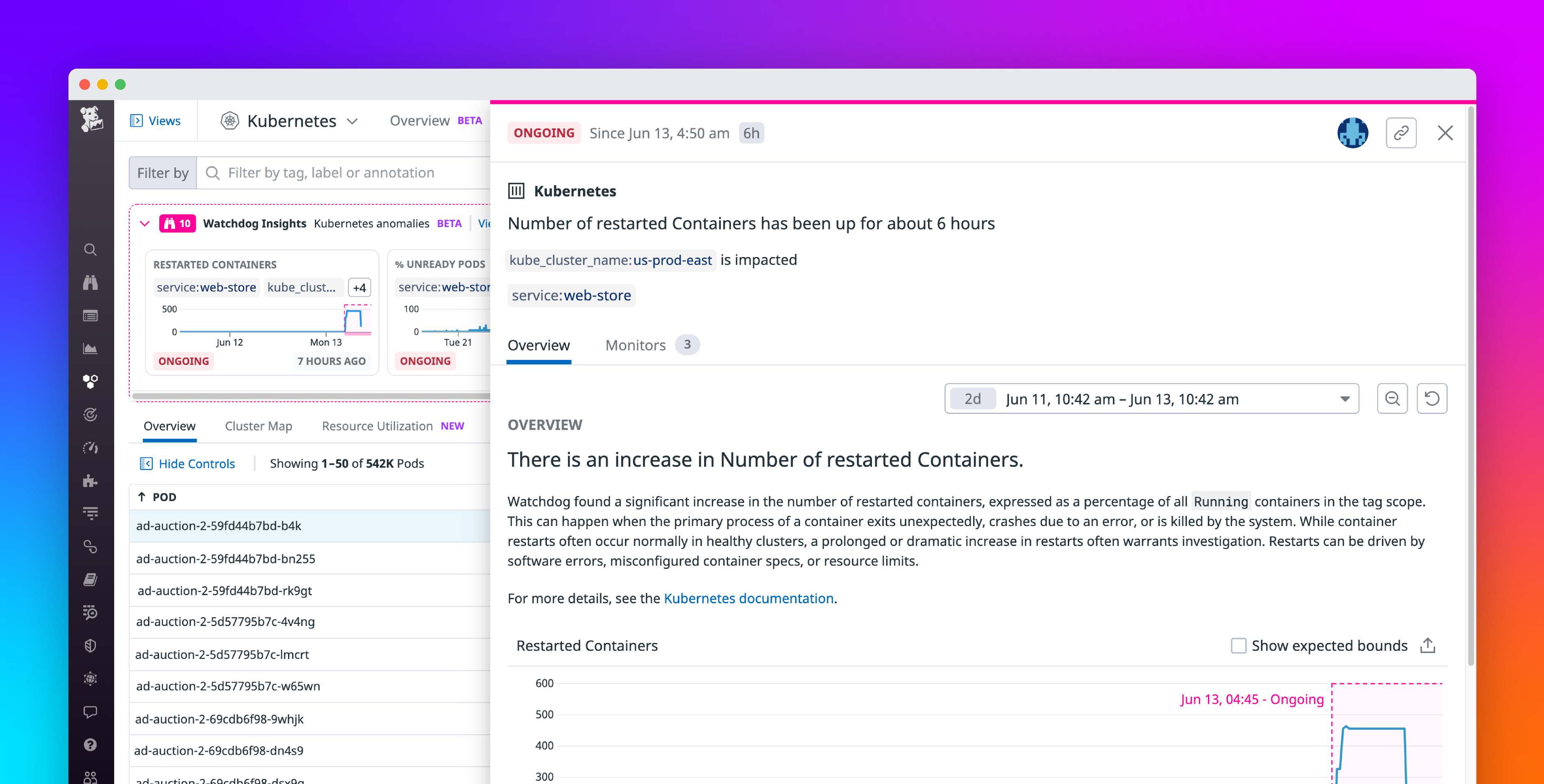
Task: Open the Metrics graph icon in sidebar
Action: tap(91, 348)
